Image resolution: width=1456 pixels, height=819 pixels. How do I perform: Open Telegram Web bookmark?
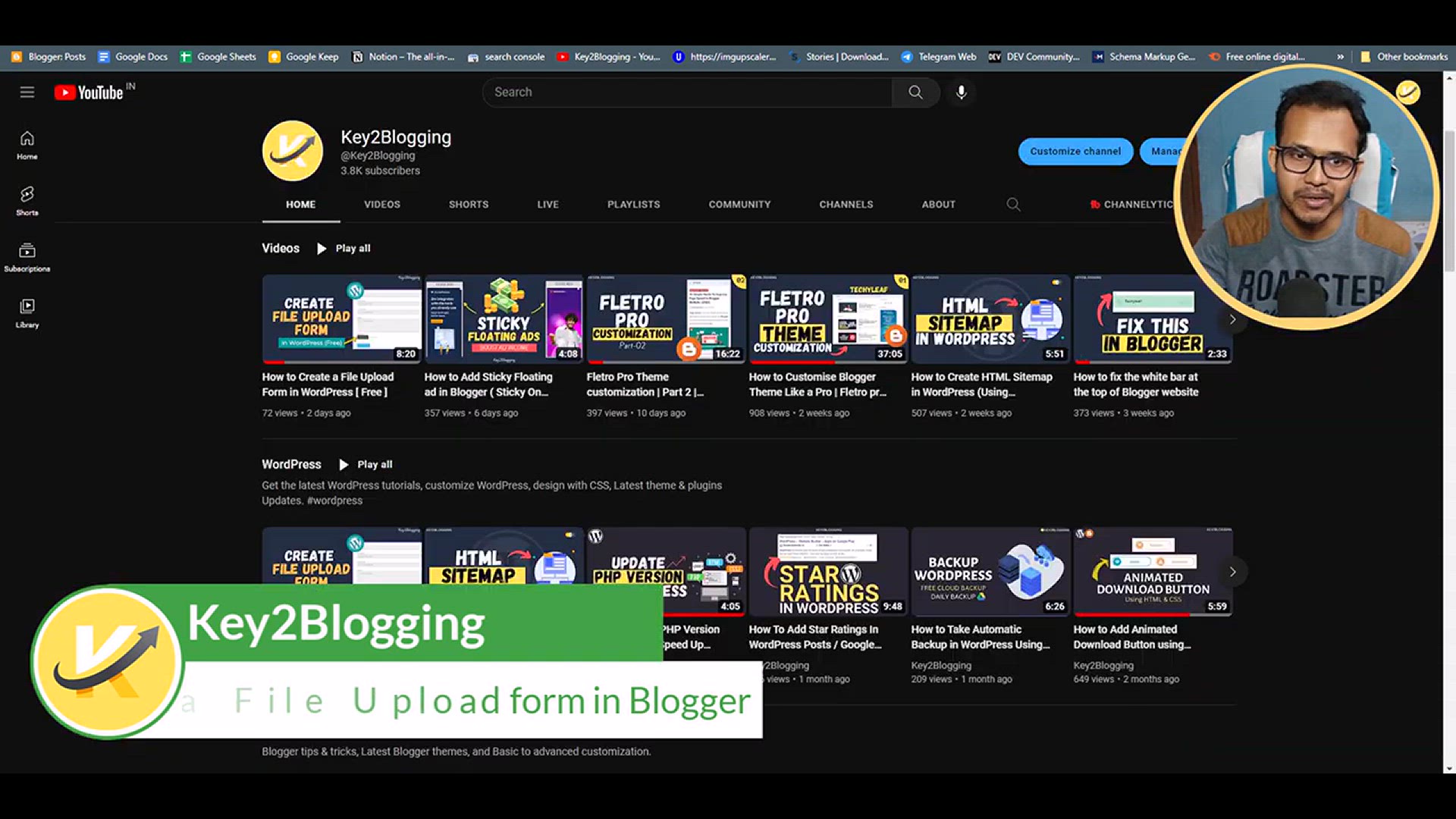point(939,57)
